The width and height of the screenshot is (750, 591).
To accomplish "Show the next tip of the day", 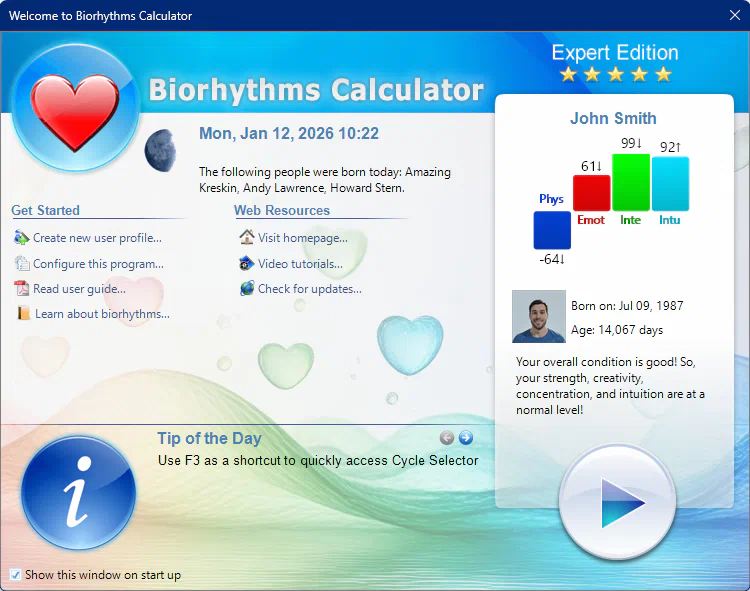I will [x=465, y=438].
